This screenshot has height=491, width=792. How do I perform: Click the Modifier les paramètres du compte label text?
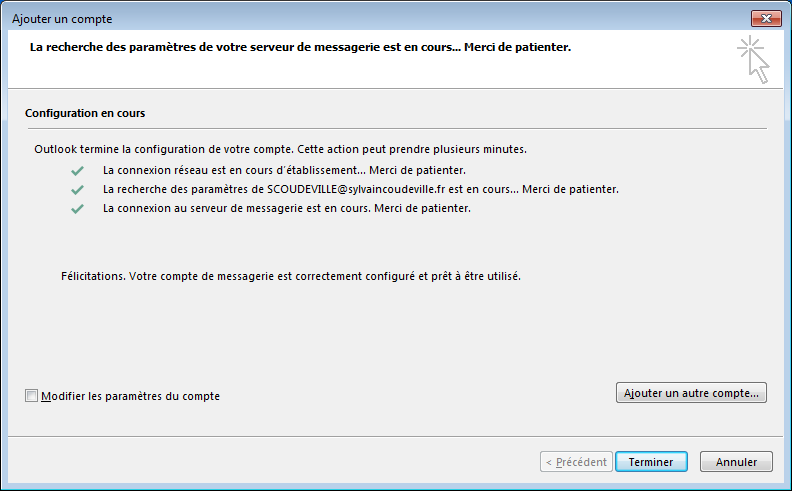tap(130, 396)
